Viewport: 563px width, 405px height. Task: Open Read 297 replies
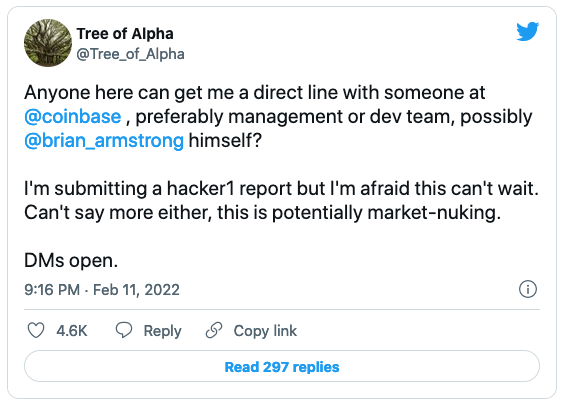pyautogui.click(x=282, y=366)
